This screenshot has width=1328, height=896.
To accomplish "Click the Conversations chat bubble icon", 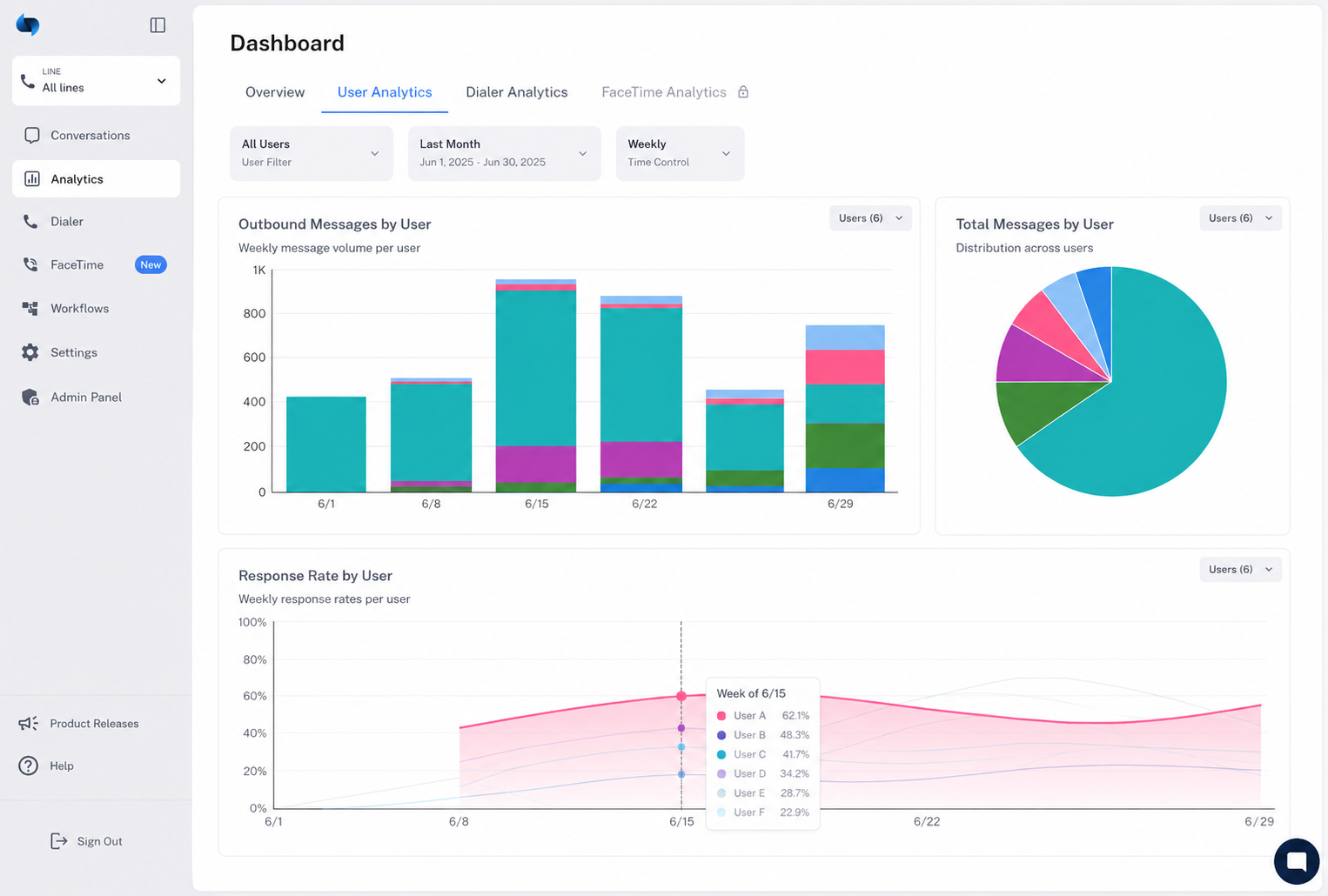I will tap(32, 135).
